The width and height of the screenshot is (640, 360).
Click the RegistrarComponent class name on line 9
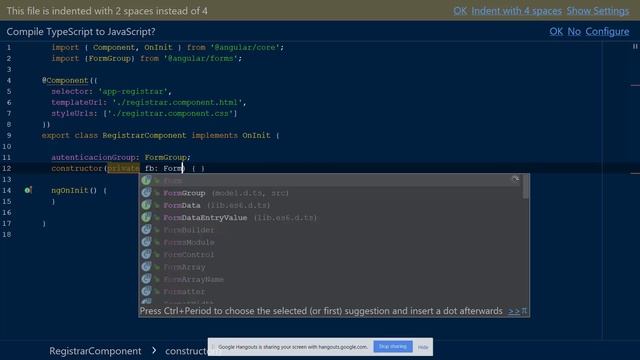point(144,135)
